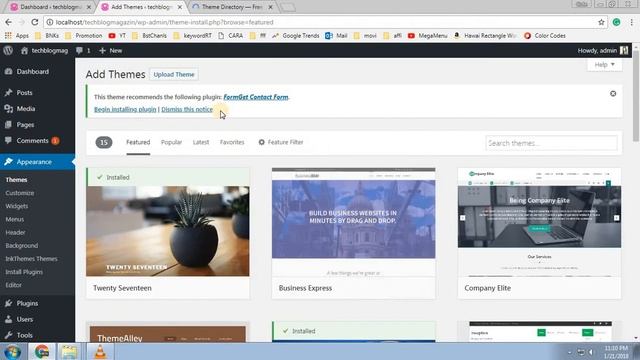Open InkThemes Themes submenu item
Viewport: 640px width, 360px height.
[x=31, y=259]
